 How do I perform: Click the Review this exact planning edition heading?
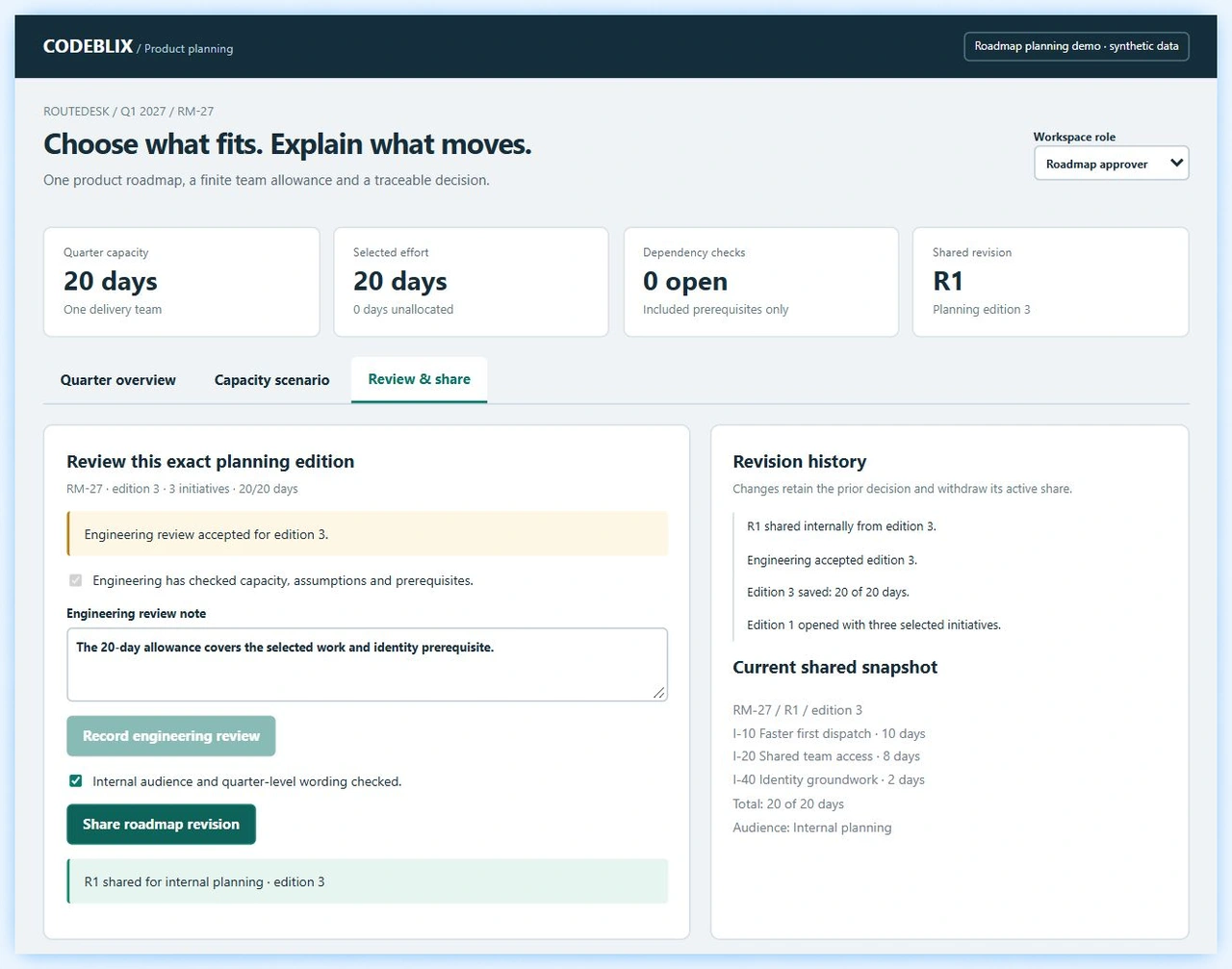coord(210,462)
